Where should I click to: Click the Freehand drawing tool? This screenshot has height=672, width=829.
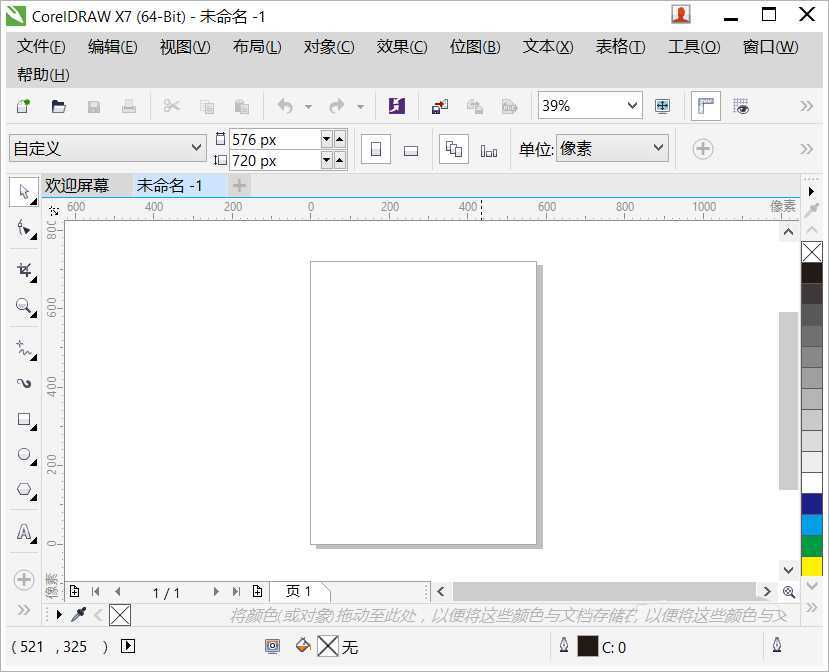(x=24, y=347)
